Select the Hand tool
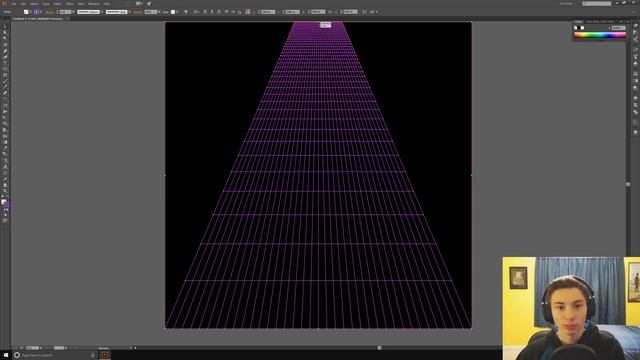Image resolution: width=640 pixels, height=360 pixels. 5,185
